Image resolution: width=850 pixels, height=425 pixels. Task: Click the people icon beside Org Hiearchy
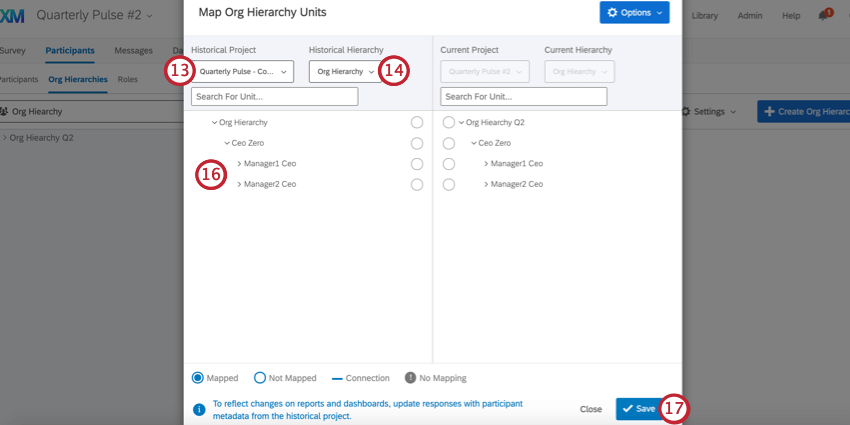[x=5, y=111]
